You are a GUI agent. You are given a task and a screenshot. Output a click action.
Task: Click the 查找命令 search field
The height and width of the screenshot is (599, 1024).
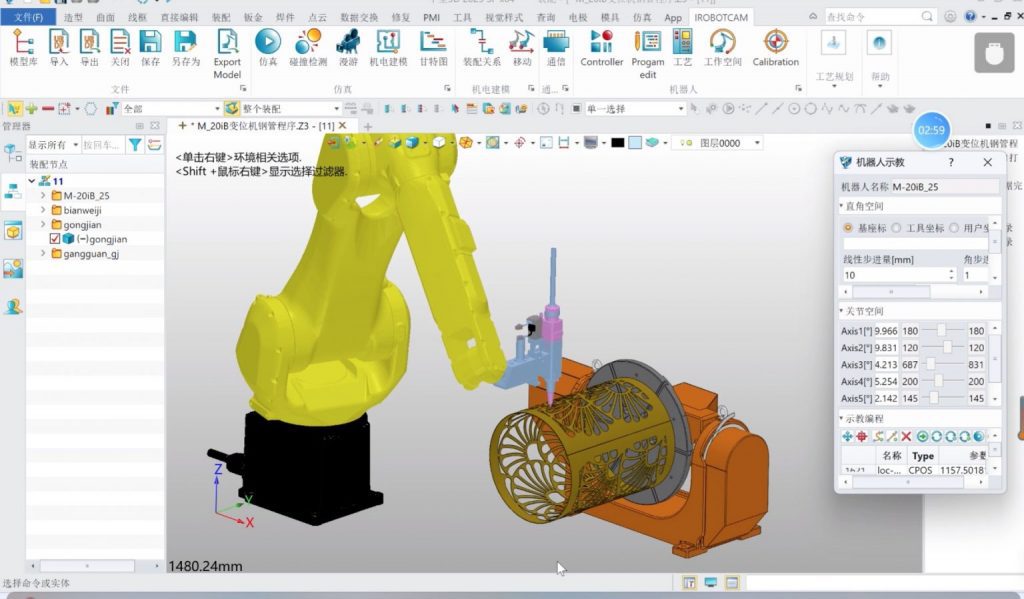pyautogui.click(x=870, y=17)
